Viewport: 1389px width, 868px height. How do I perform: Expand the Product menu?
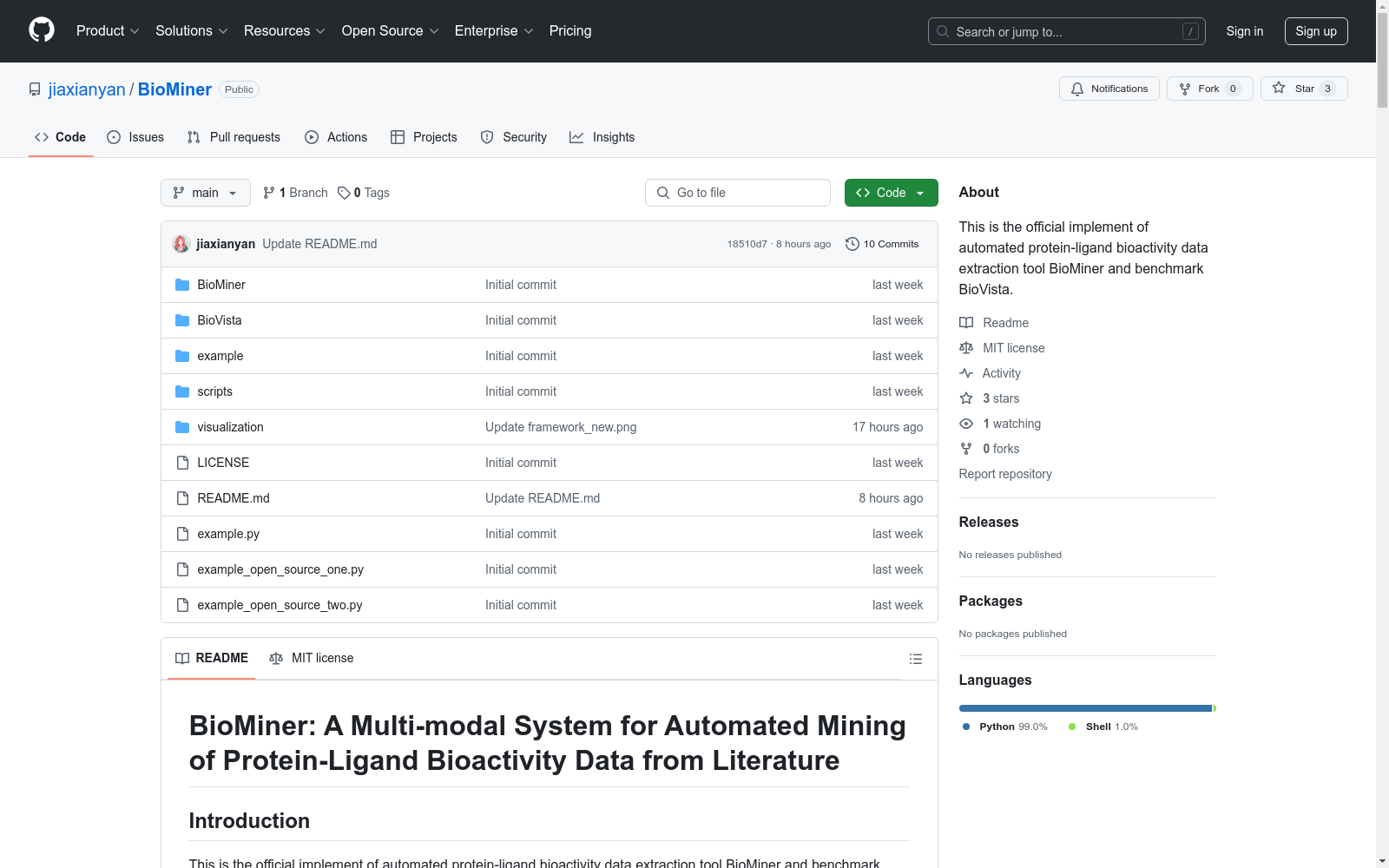click(108, 30)
